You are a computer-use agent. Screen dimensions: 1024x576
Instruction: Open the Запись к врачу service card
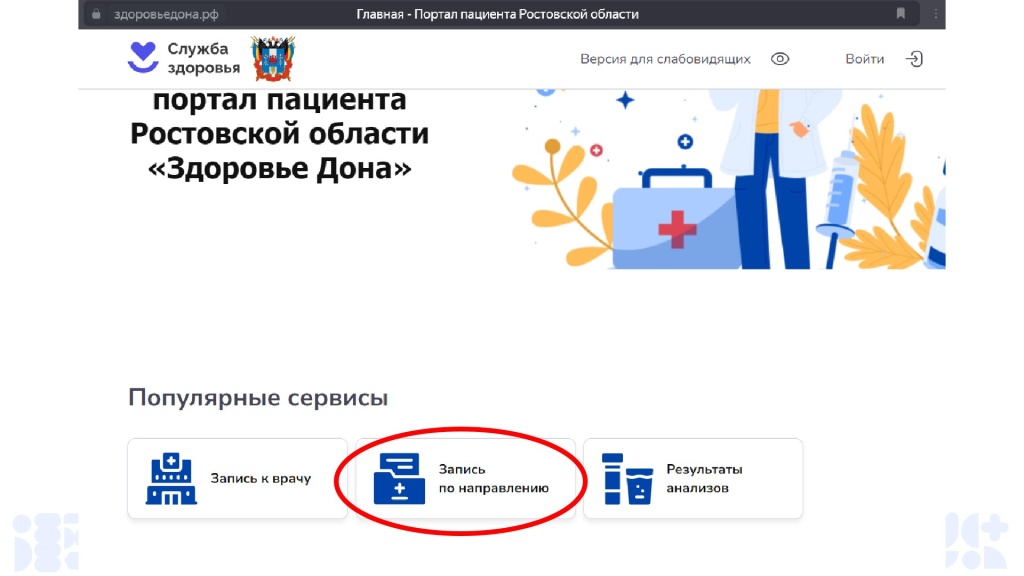(238, 479)
